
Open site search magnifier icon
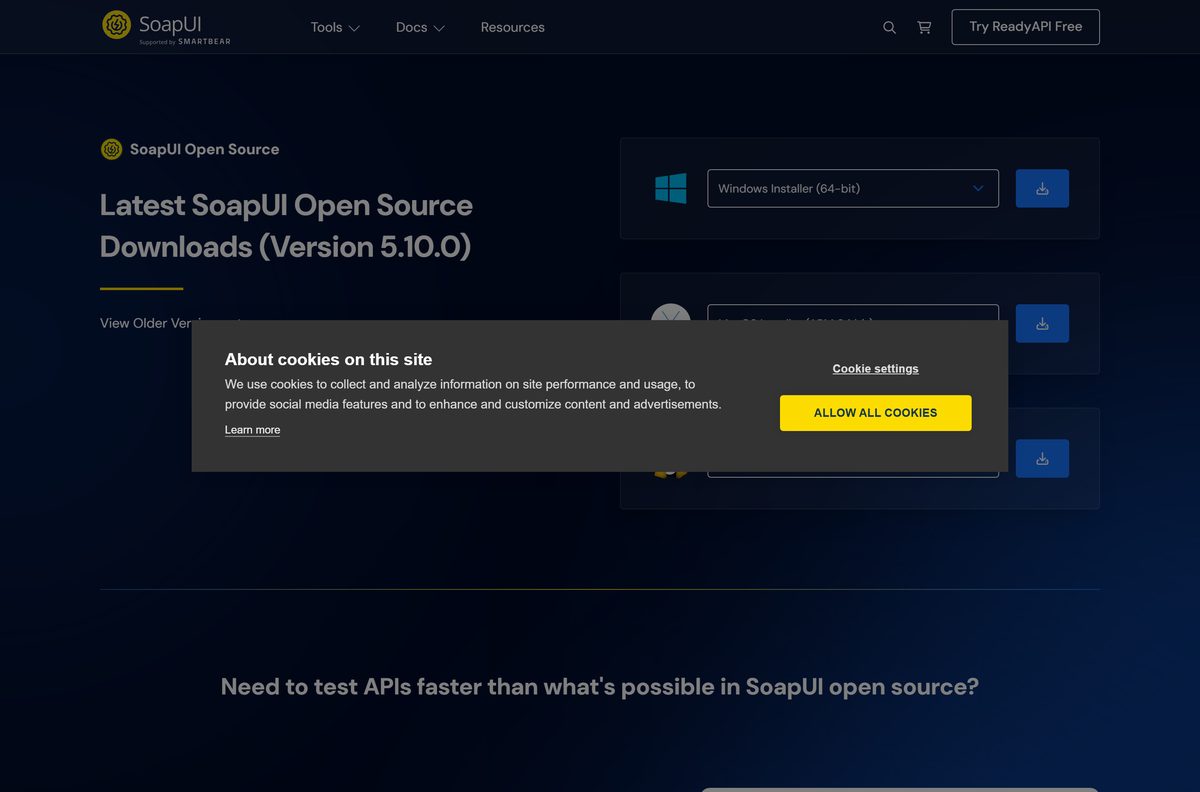[x=889, y=28]
